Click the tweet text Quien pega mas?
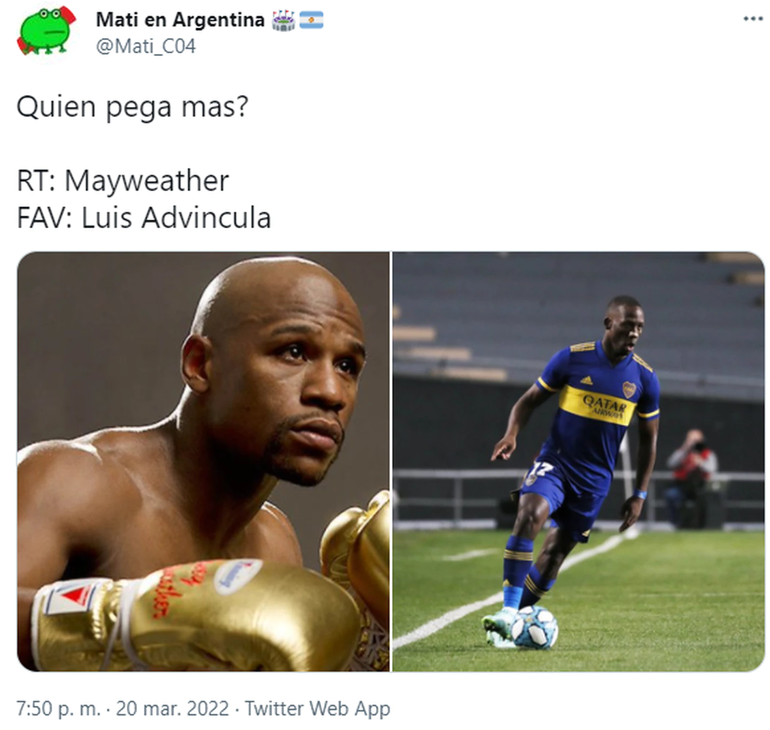The height and width of the screenshot is (730, 770). (133, 107)
